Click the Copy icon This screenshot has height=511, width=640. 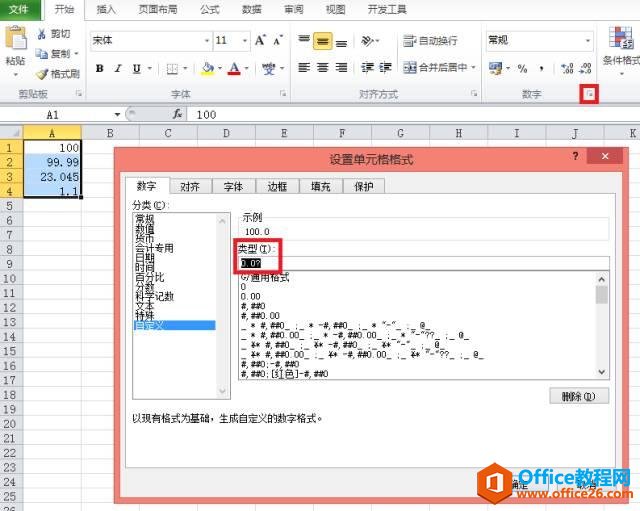tap(42, 53)
